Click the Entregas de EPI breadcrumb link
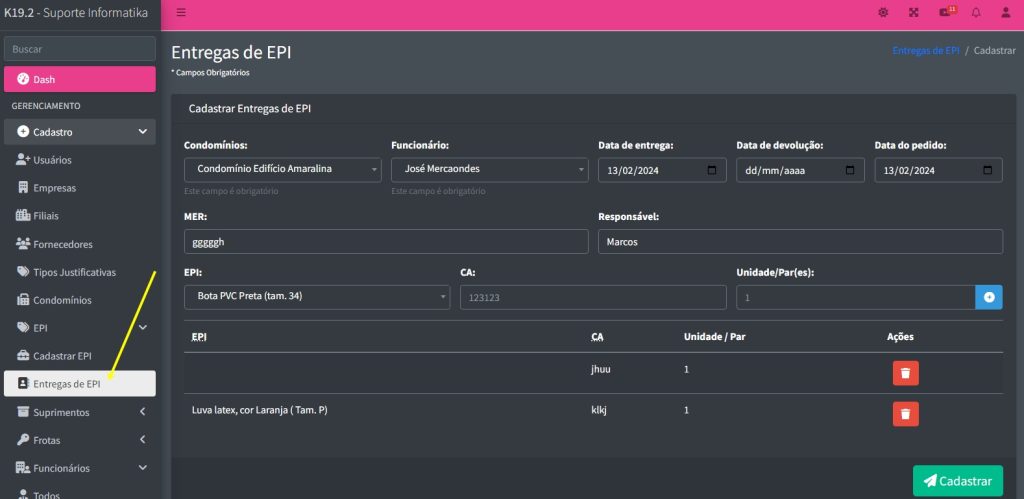The width and height of the screenshot is (1024, 499). (x=925, y=50)
